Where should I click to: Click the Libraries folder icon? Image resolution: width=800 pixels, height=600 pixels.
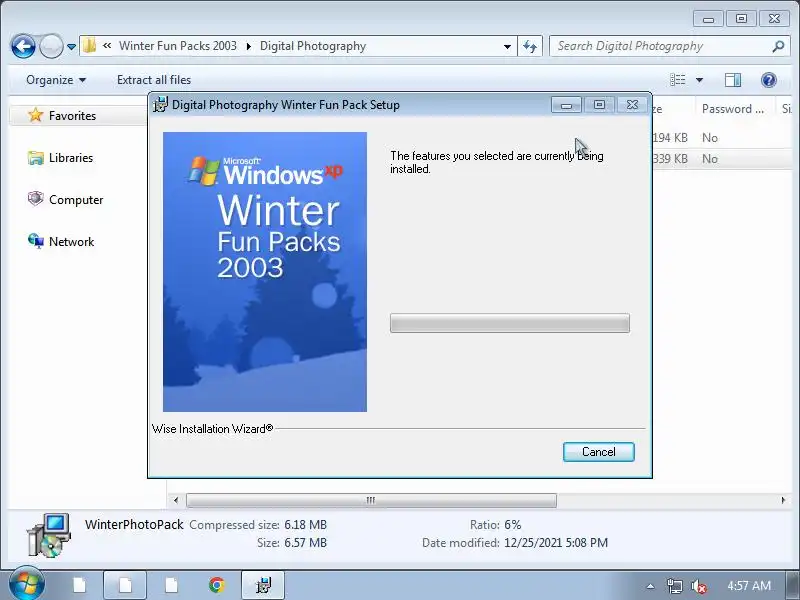point(35,158)
